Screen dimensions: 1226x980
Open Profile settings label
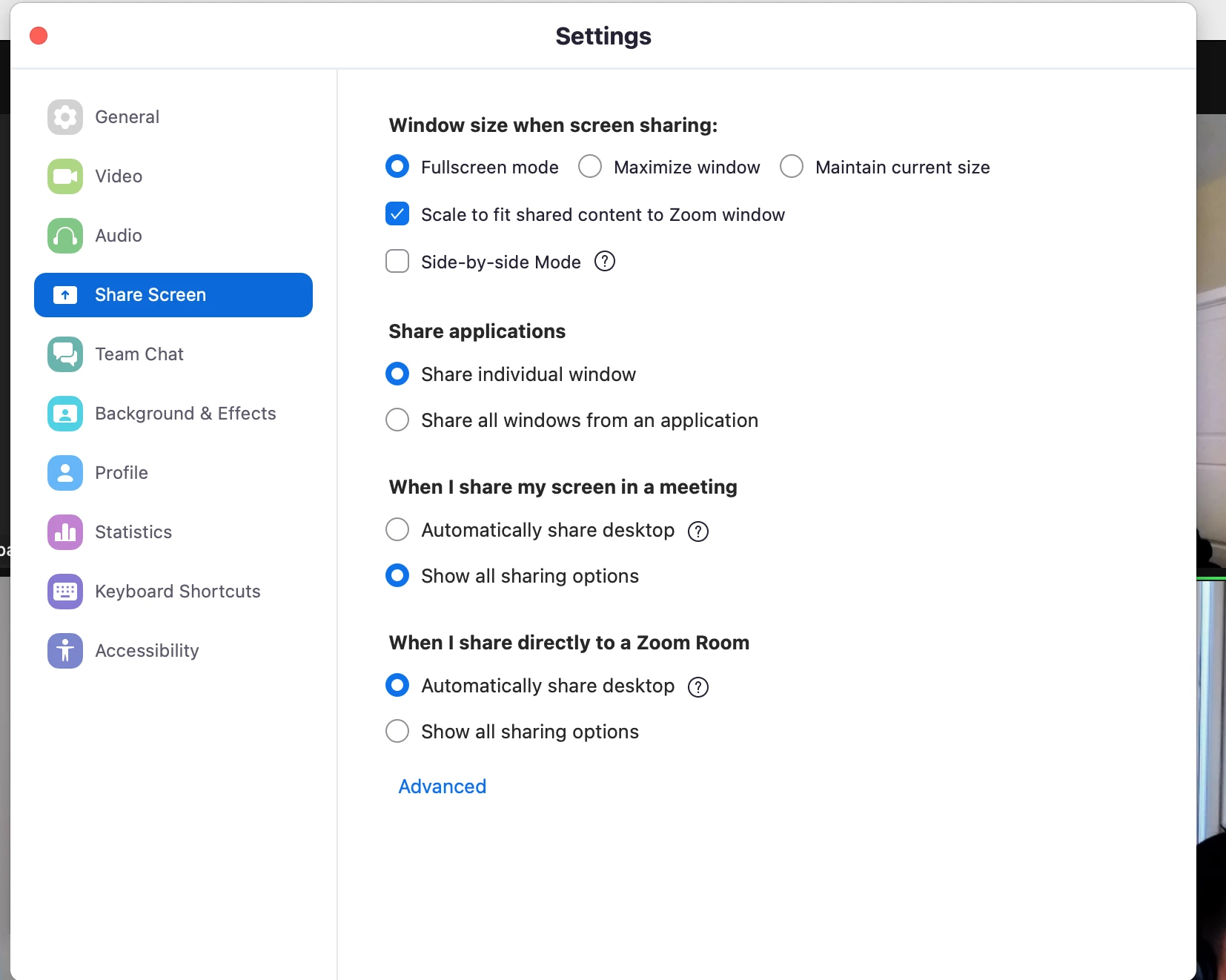pos(122,473)
